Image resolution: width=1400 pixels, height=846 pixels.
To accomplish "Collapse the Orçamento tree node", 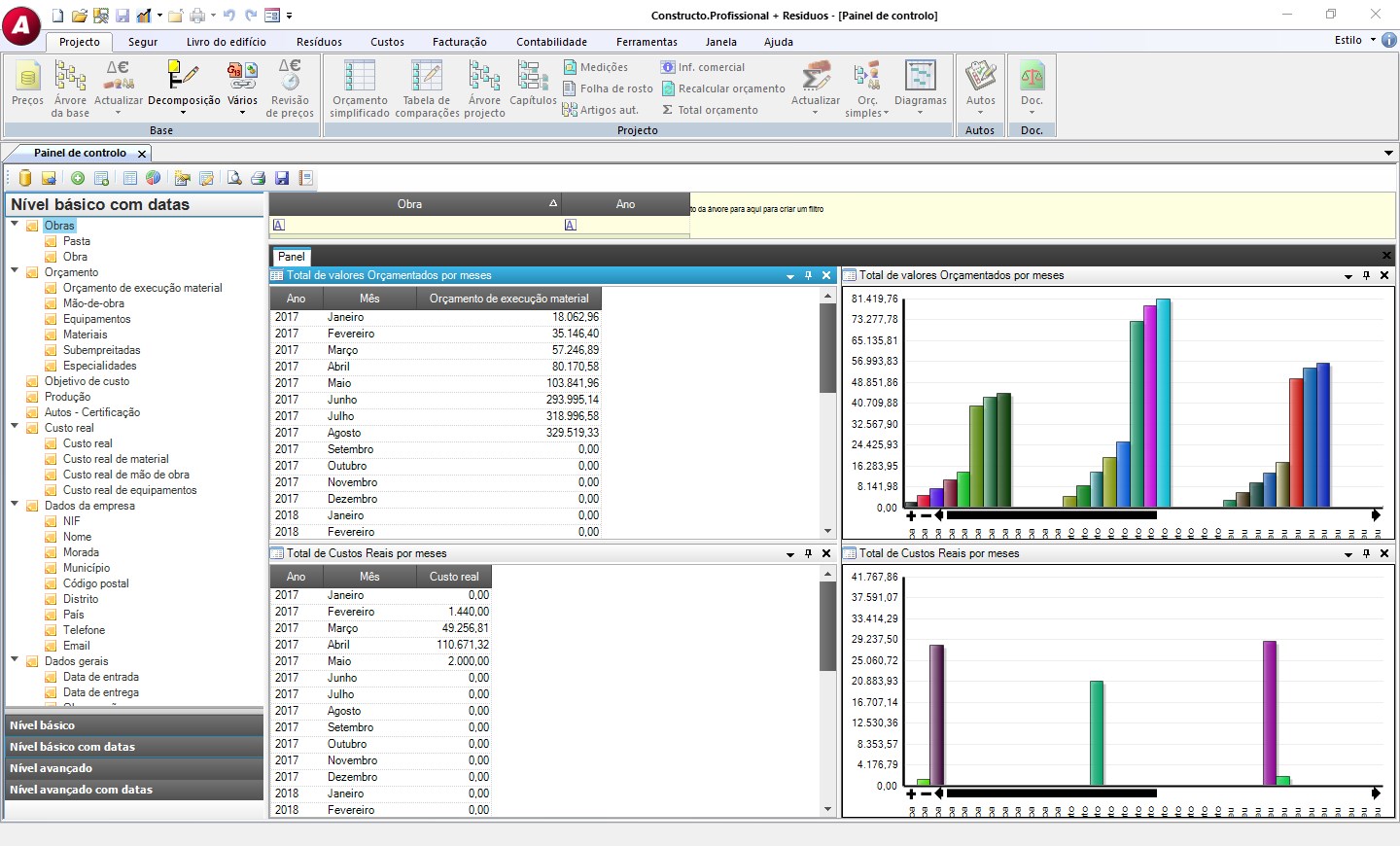I will (15, 271).
